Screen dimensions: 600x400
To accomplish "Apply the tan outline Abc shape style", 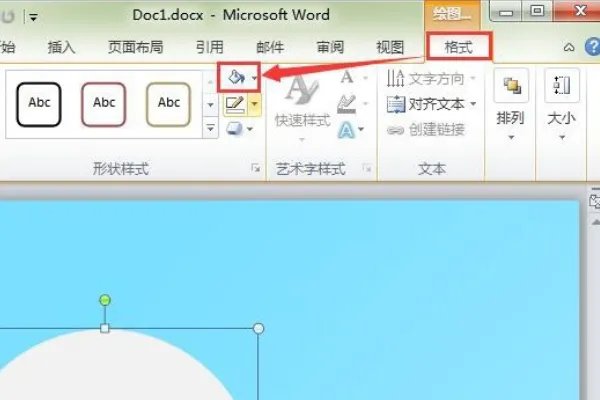I will (168, 104).
